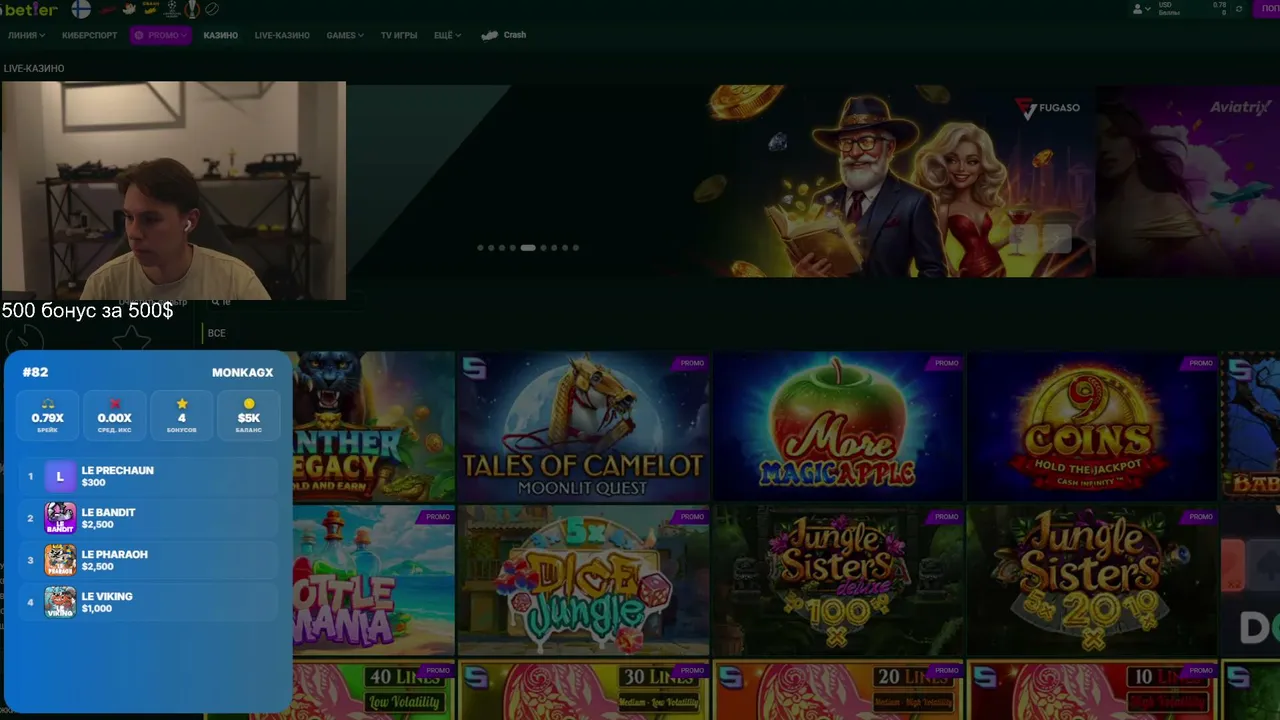Click PROMO badge on More Magic Apple
The image size is (1280, 720).
947,363
